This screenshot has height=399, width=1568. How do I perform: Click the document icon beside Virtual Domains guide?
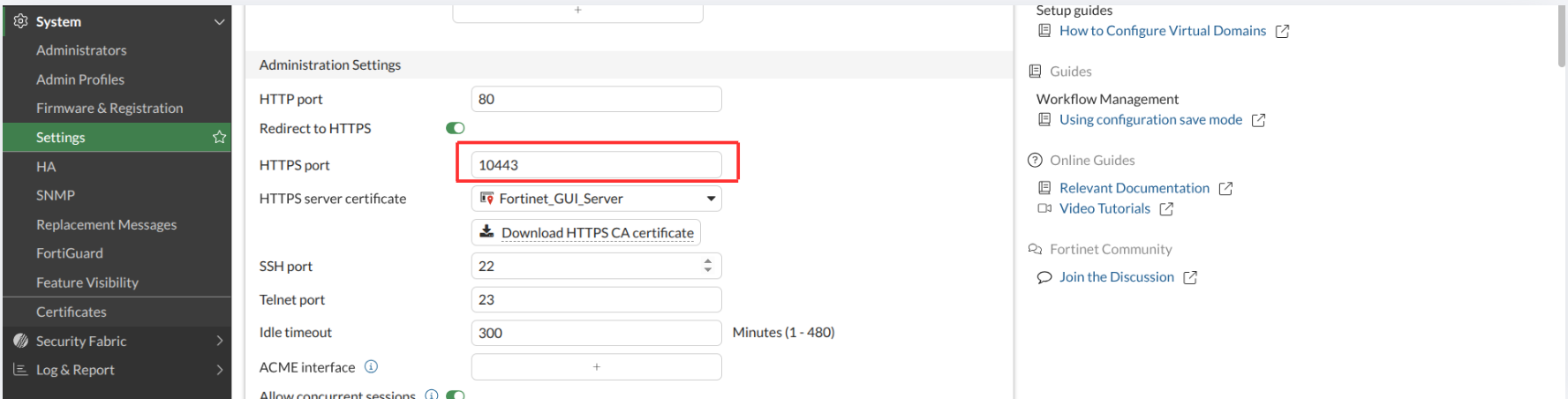[x=1044, y=31]
